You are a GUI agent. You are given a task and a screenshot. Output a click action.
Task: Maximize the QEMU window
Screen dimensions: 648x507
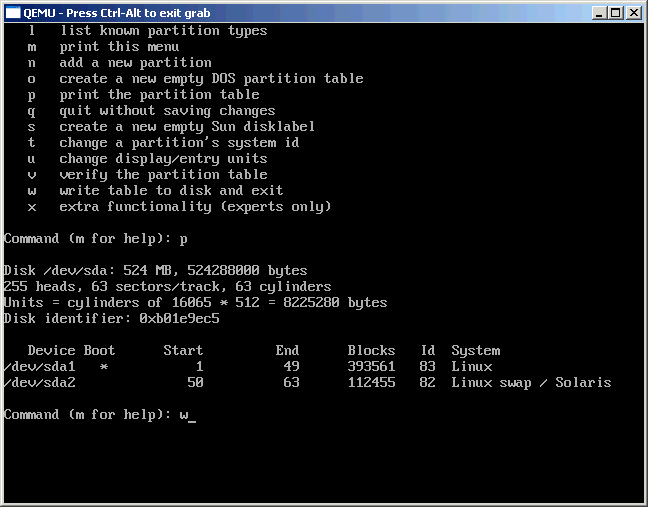click(x=615, y=12)
